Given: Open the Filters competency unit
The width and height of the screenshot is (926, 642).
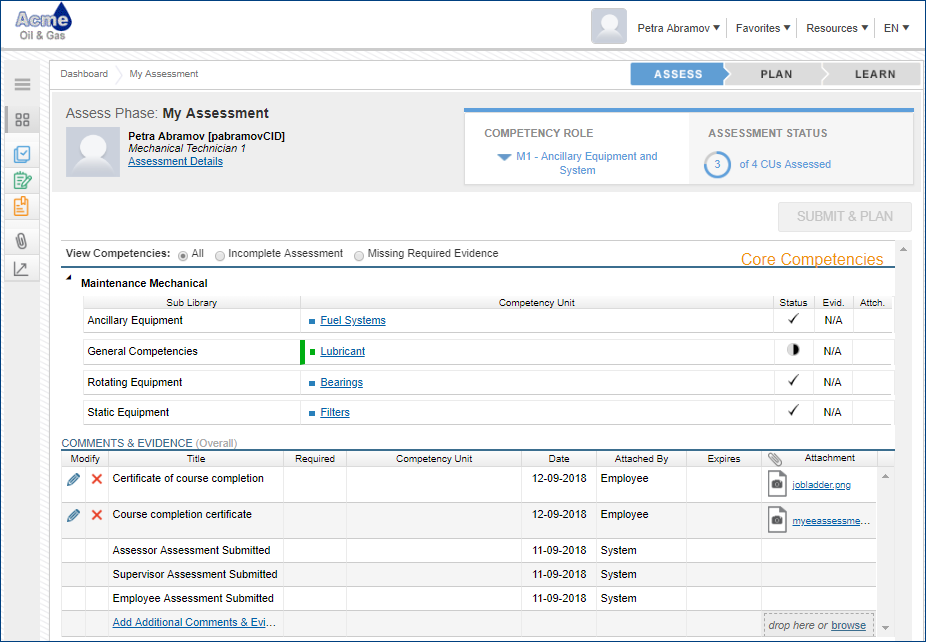Looking at the screenshot, I should [335, 412].
